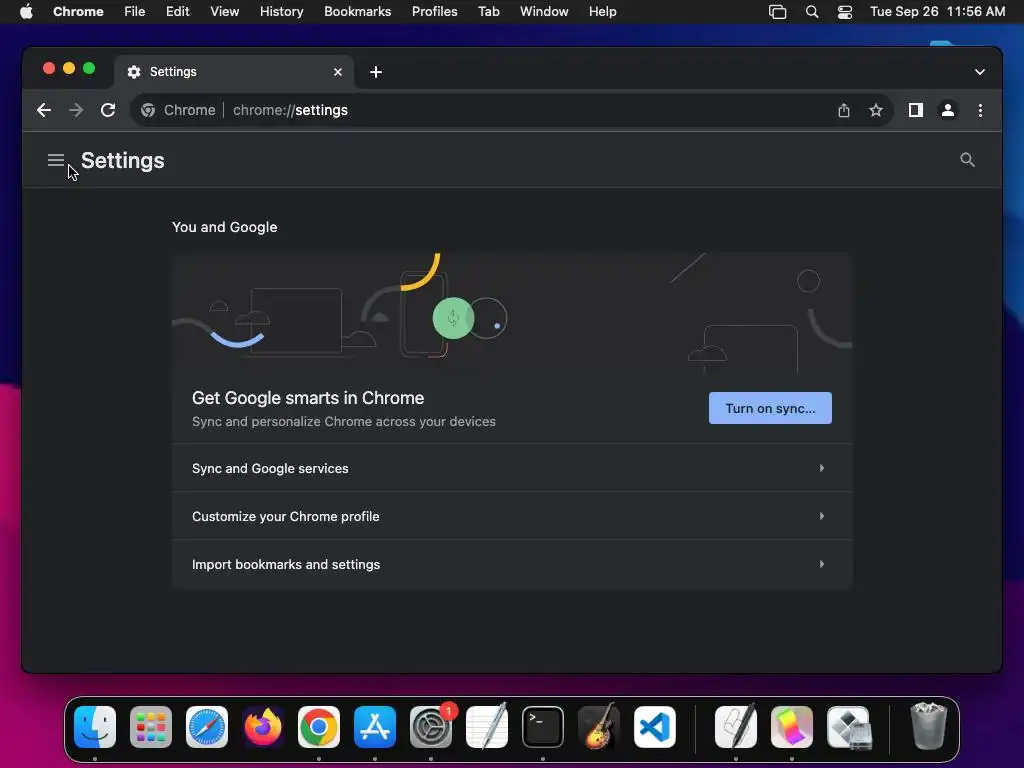
Task: Launch Safari from the dock
Action: click(x=207, y=727)
